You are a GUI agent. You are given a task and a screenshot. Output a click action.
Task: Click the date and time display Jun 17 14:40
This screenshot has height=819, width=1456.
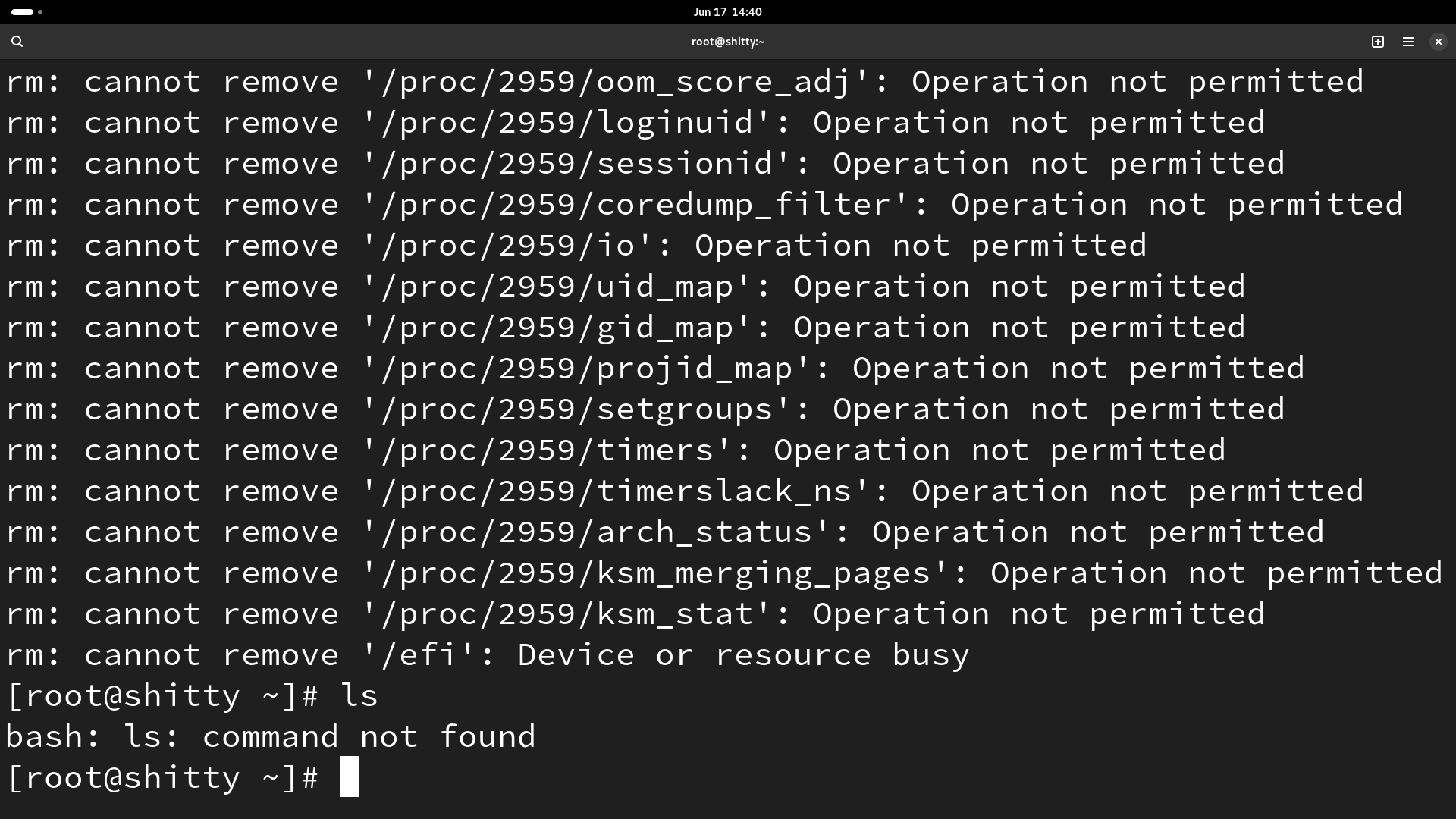[x=727, y=11]
